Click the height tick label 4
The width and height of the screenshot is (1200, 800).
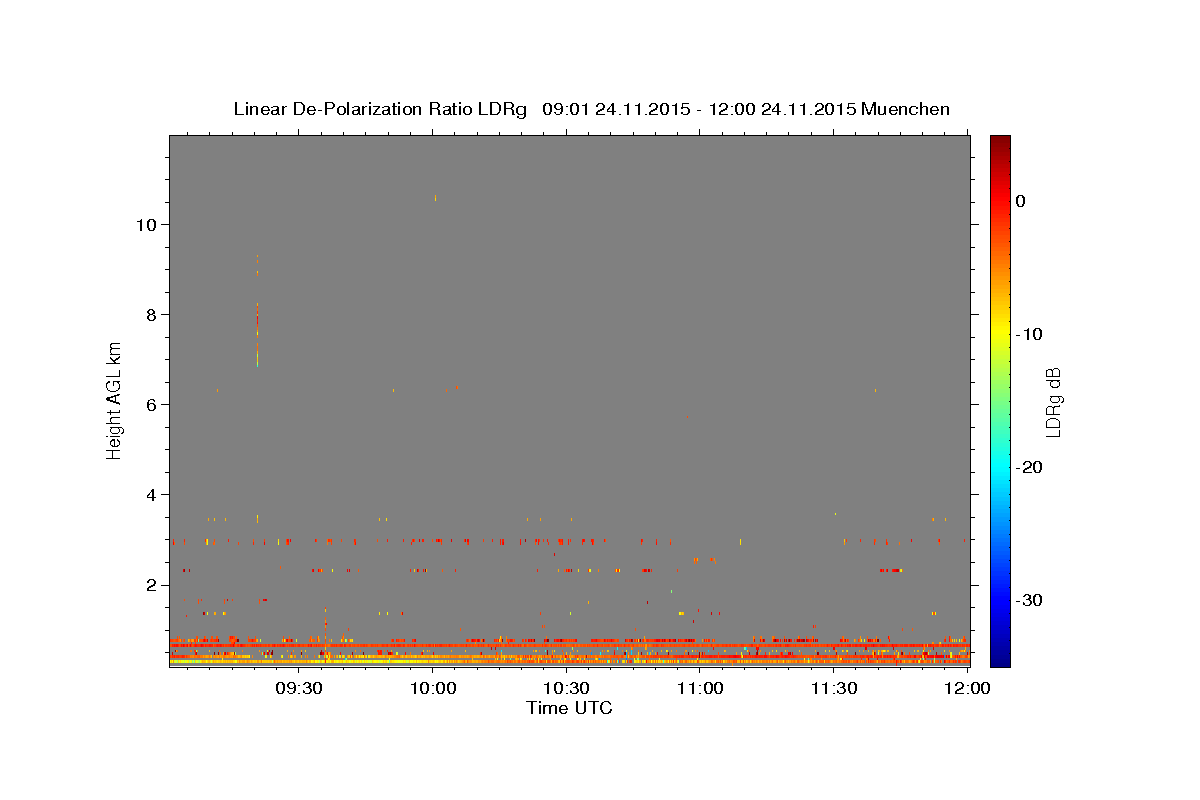click(x=153, y=495)
